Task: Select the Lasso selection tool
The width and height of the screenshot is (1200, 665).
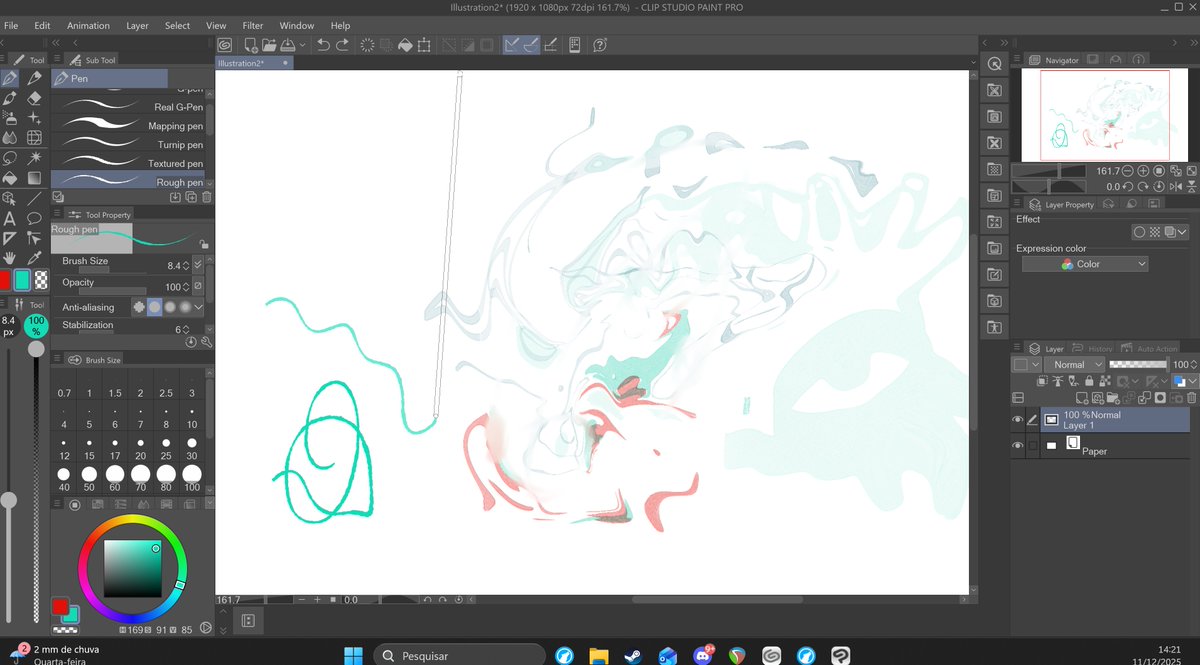Action: [x=10, y=157]
